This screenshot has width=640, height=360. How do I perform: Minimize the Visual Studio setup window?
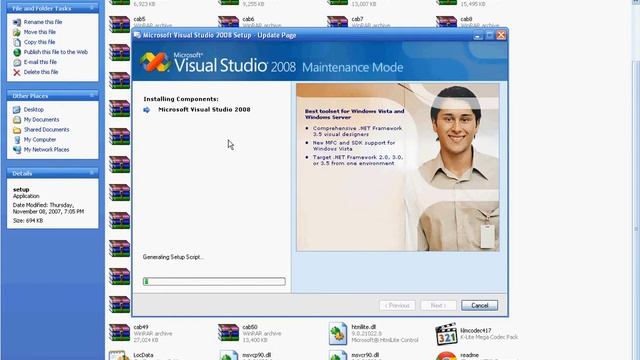point(478,36)
